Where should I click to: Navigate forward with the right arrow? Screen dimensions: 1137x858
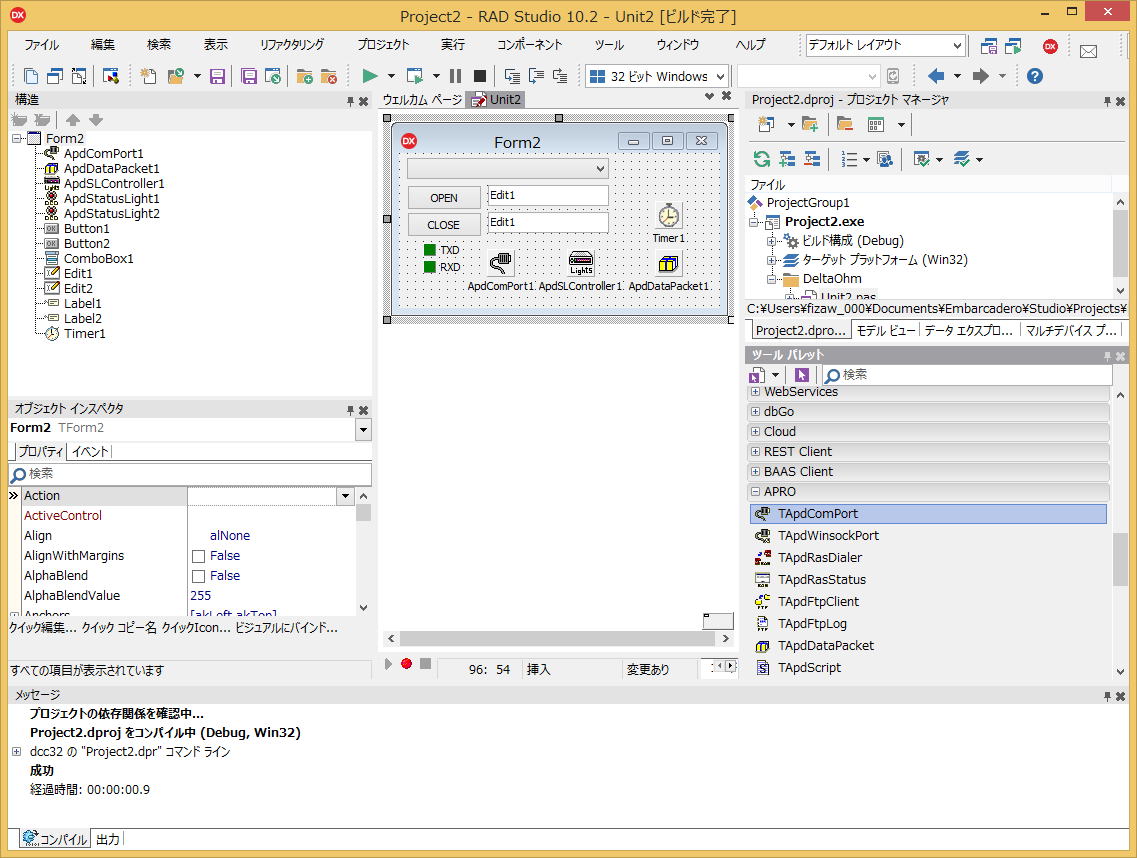(x=980, y=76)
